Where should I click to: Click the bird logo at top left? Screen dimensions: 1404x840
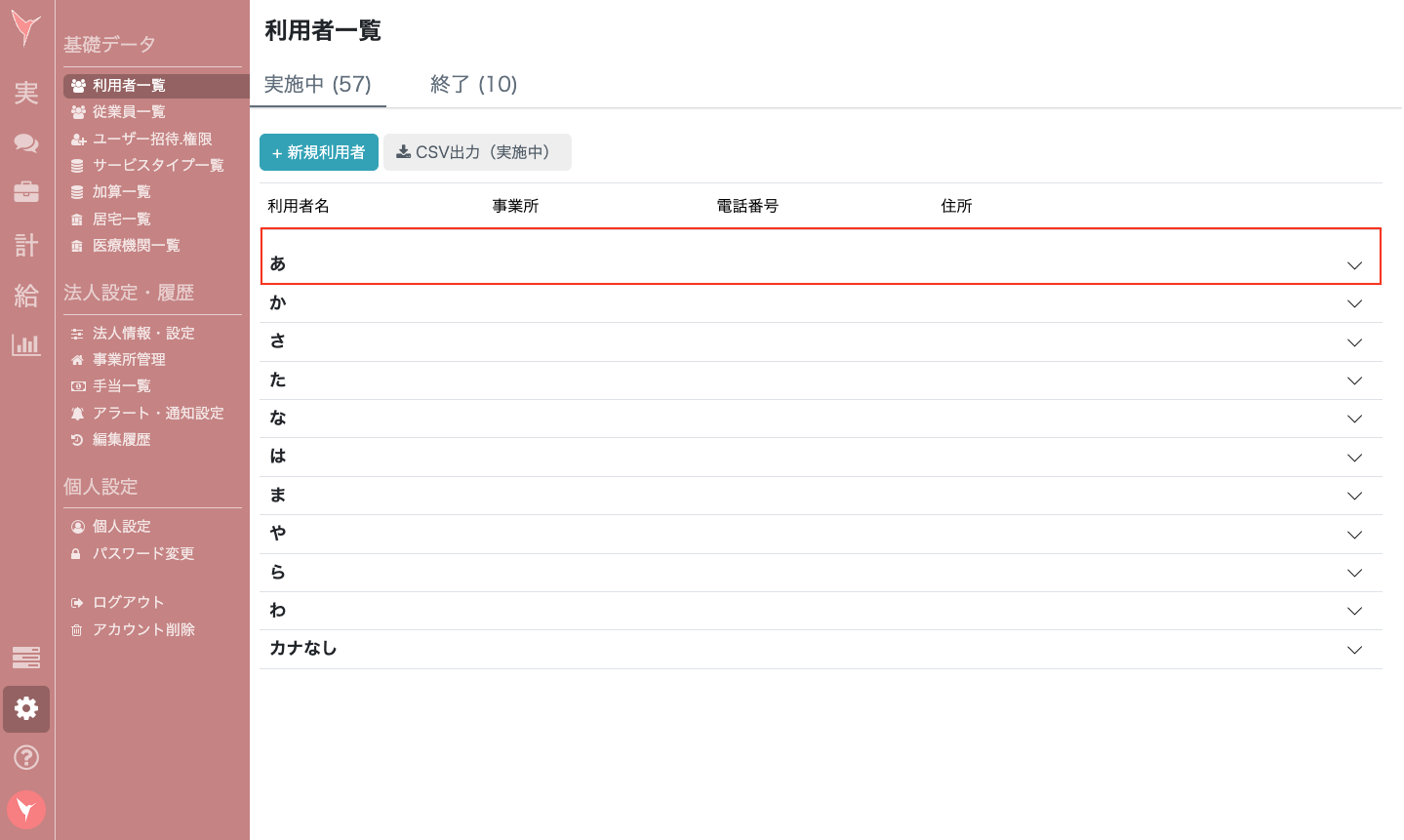tap(26, 28)
